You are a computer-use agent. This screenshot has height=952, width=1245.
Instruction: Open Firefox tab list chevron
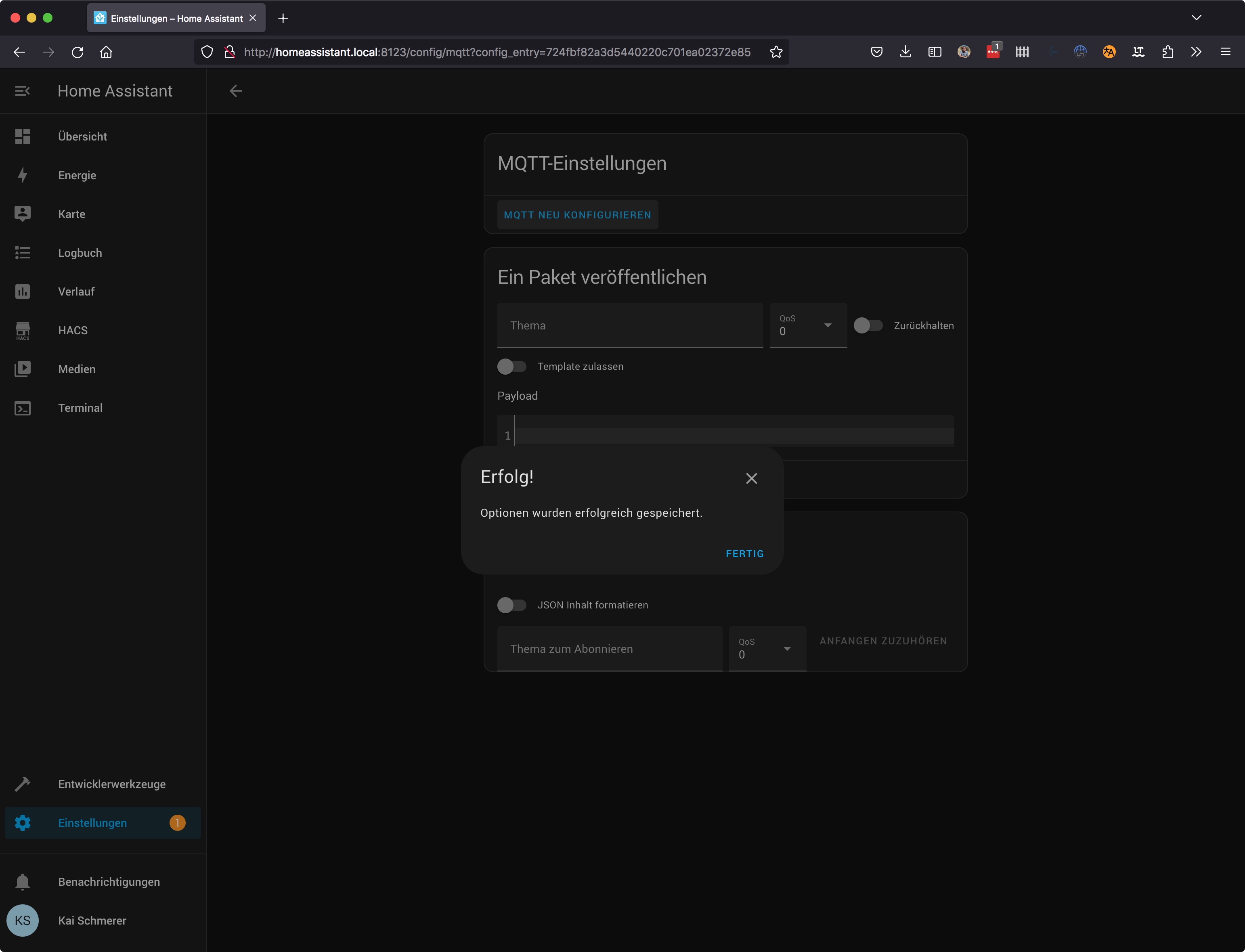coord(1196,18)
